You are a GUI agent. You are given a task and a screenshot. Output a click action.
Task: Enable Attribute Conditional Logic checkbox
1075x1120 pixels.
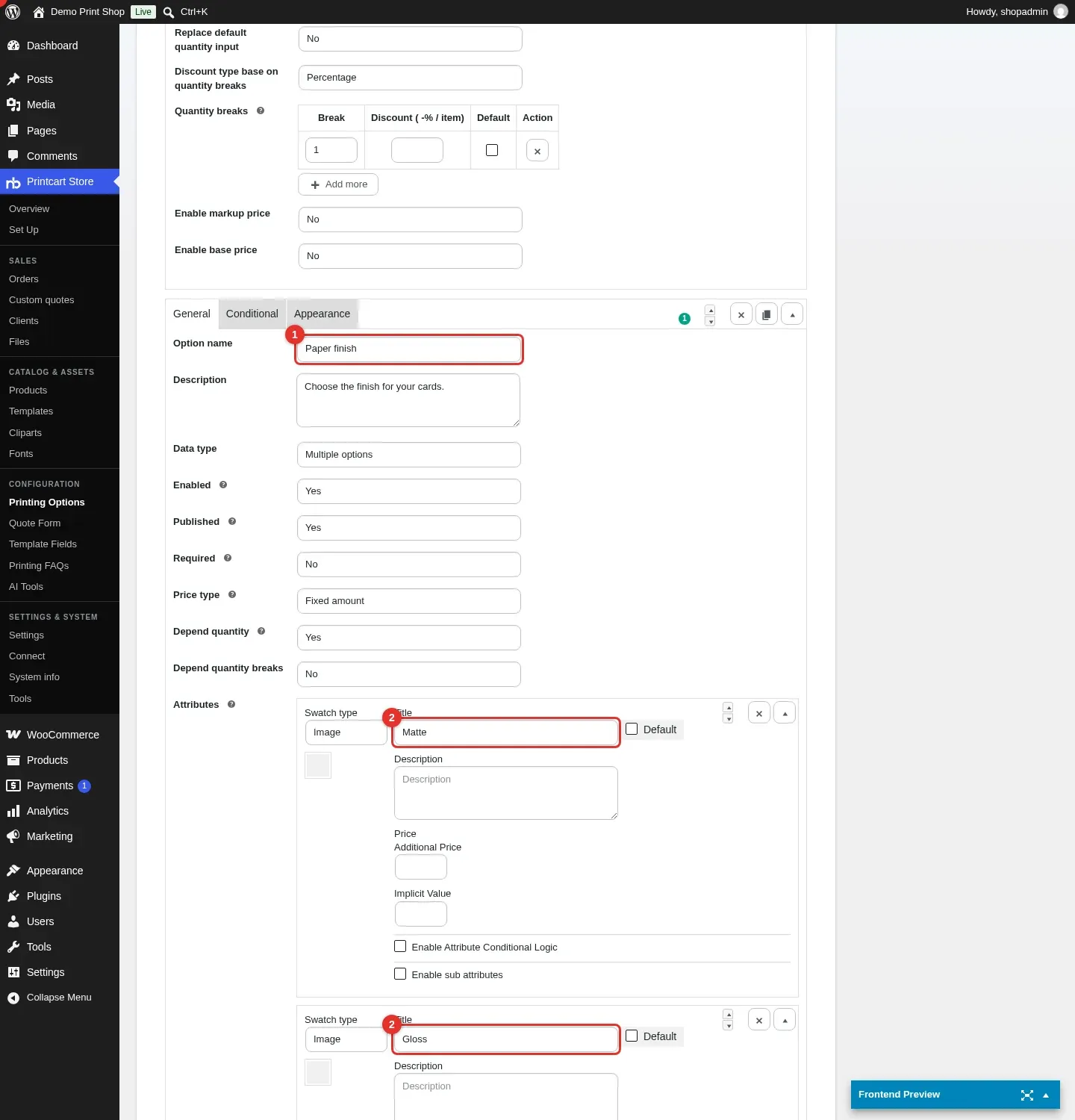click(400, 947)
